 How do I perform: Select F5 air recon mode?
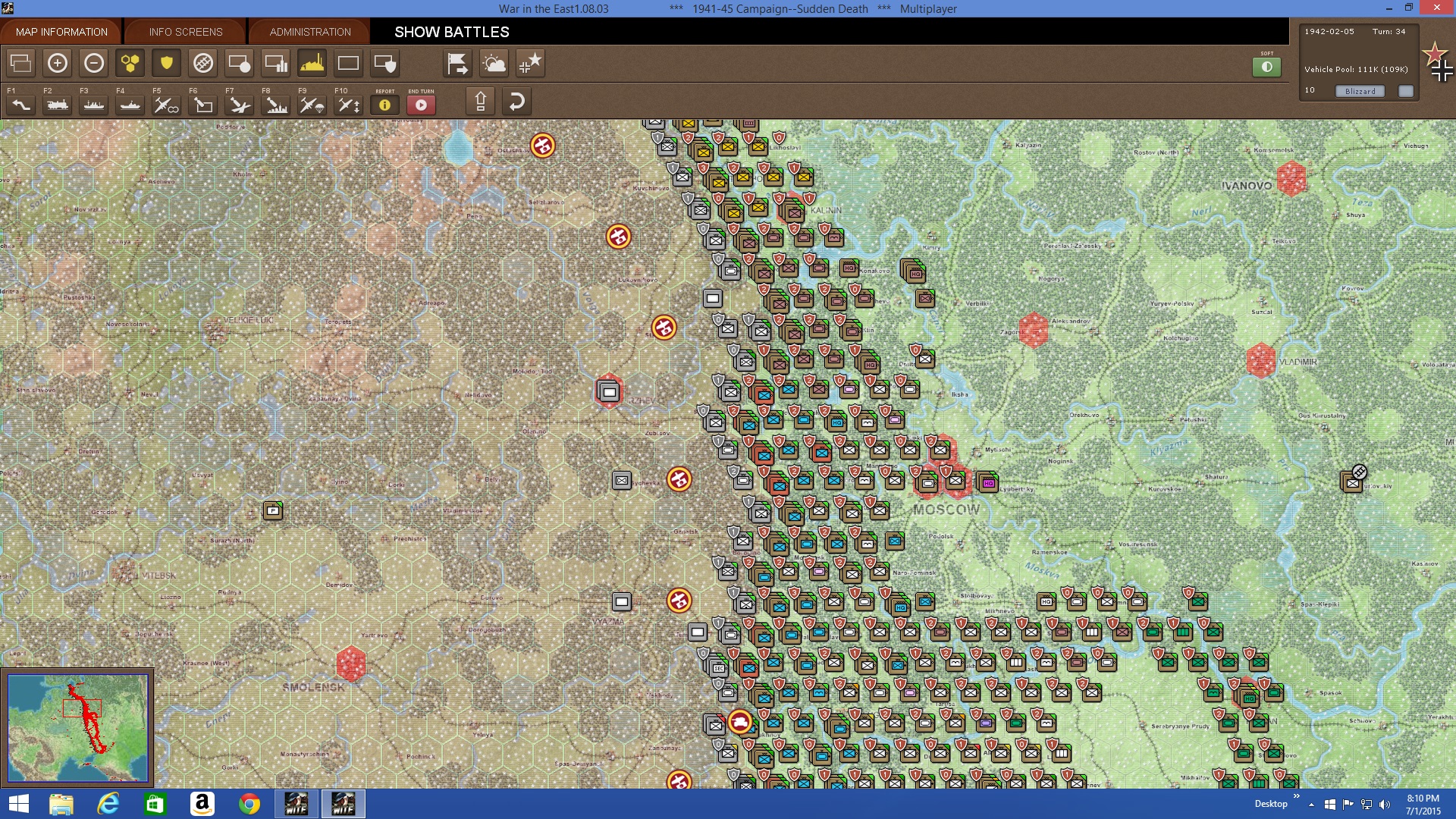(x=167, y=105)
